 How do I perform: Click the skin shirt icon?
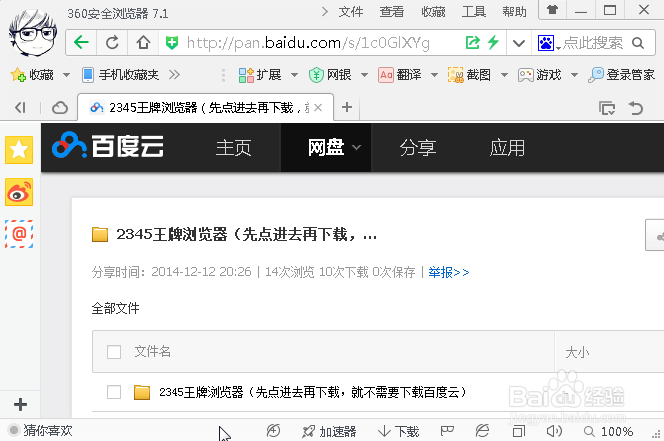click(x=552, y=9)
